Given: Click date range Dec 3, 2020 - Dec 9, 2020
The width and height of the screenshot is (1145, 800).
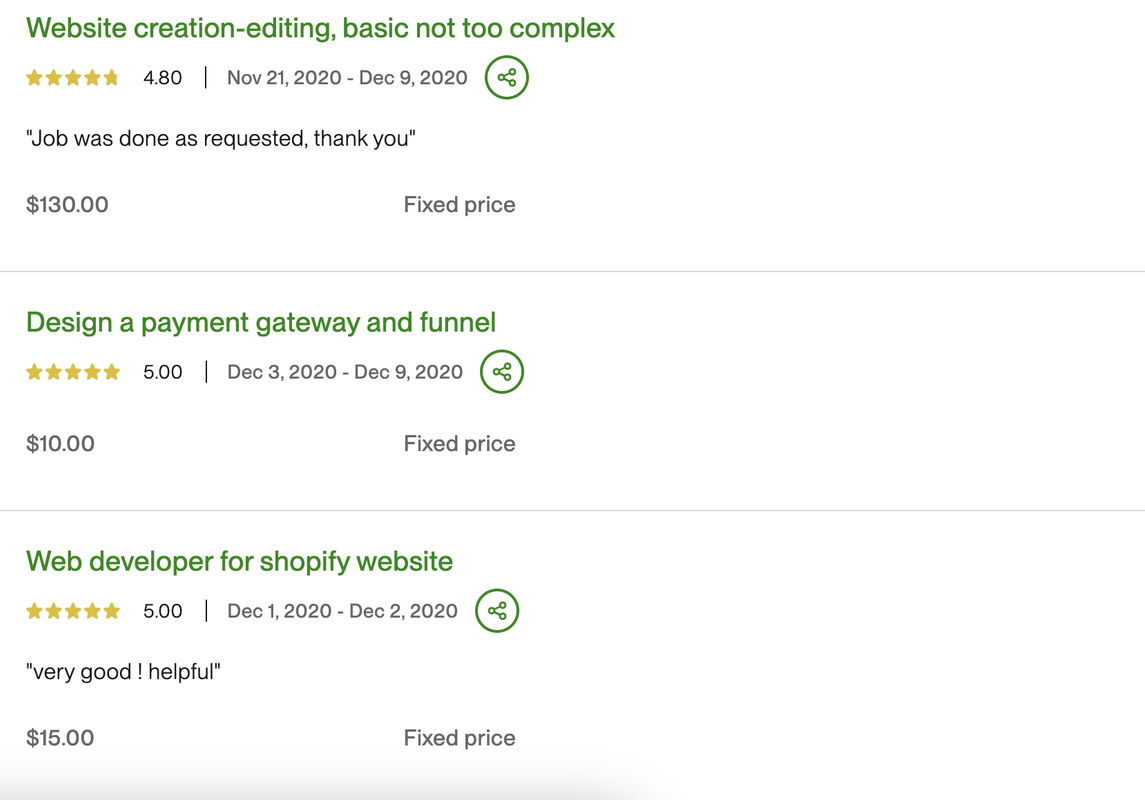Looking at the screenshot, I should (345, 372).
